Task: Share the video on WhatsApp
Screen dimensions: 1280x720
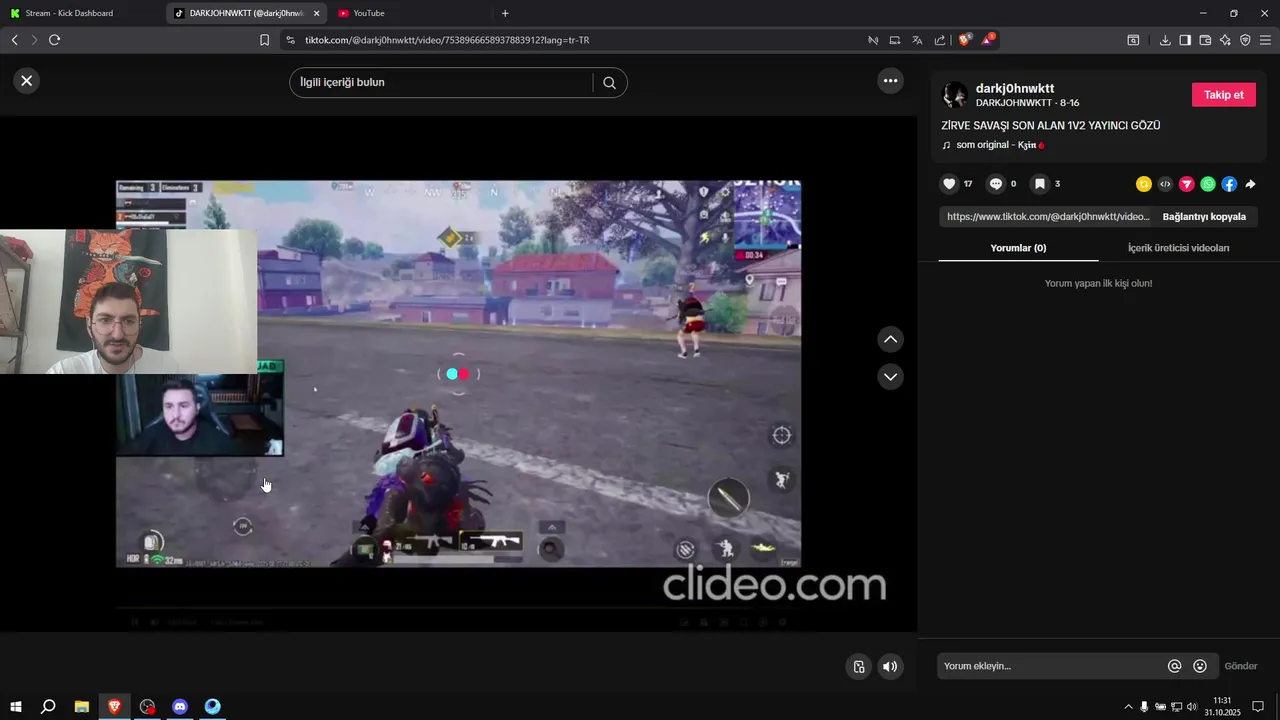Action: (x=1208, y=184)
